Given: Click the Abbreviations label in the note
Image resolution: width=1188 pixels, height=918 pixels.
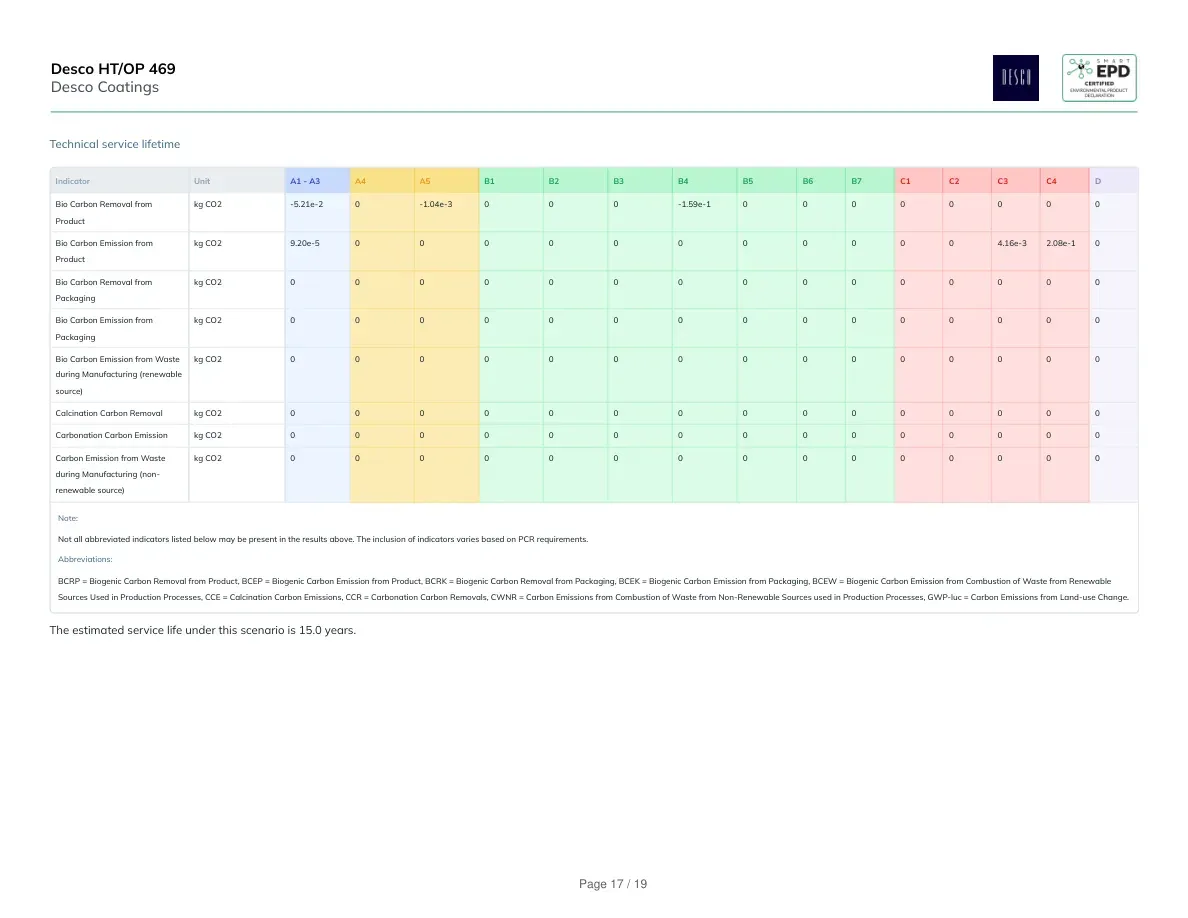Looking at the screenshot, I should [x=85, y=559].
